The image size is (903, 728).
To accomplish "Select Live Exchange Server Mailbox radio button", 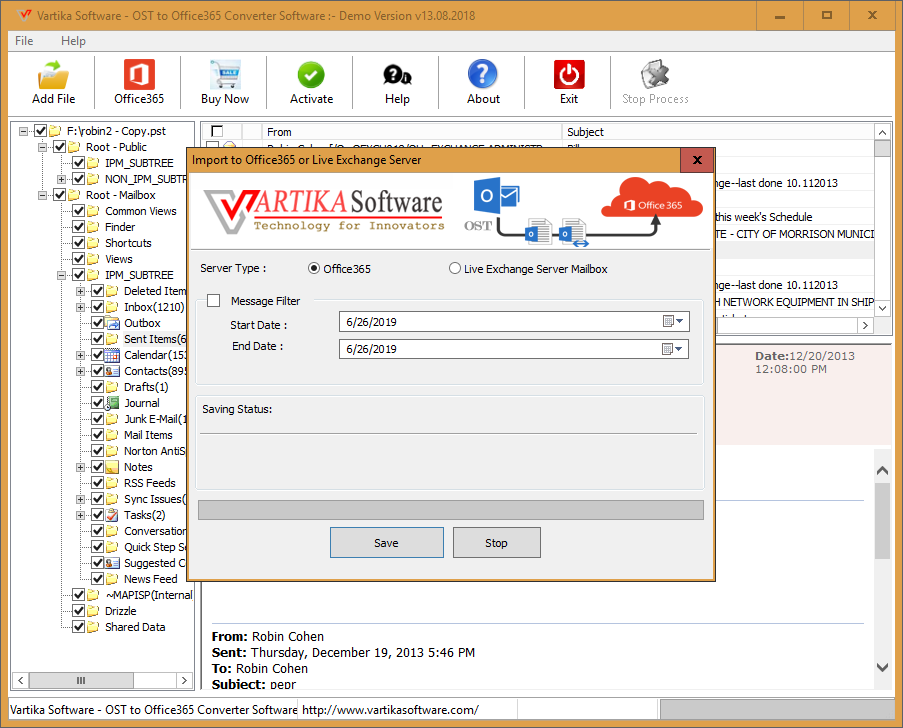I will pos(455,268).
